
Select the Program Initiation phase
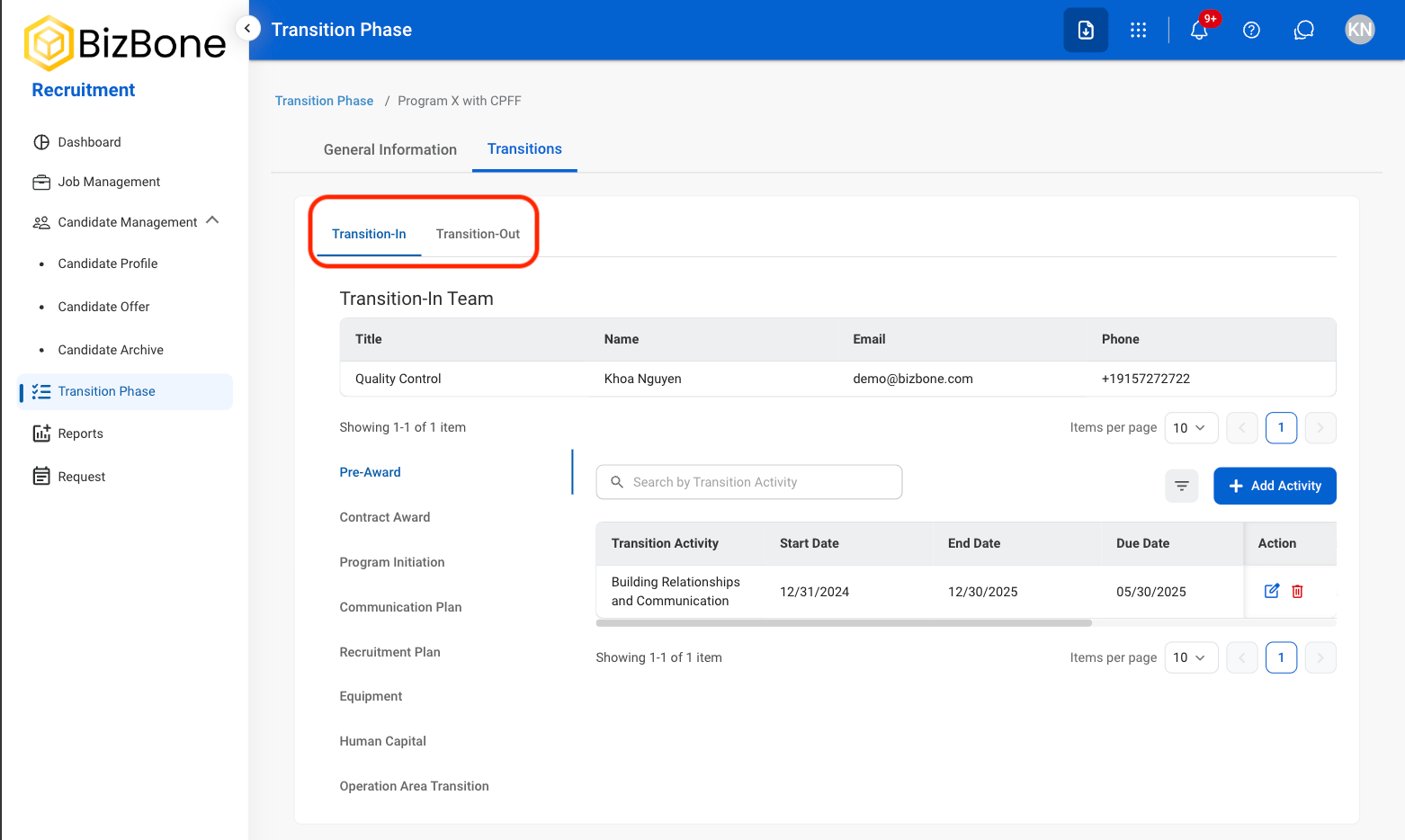pyautogui.click(x=392, y=562)
